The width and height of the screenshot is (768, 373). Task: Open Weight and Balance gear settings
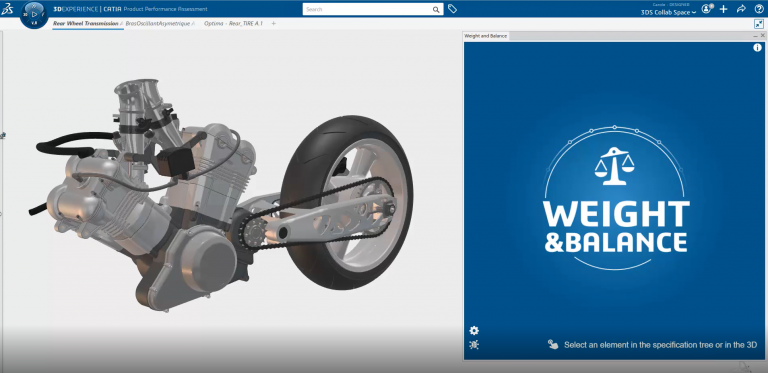tap(474, 330)
